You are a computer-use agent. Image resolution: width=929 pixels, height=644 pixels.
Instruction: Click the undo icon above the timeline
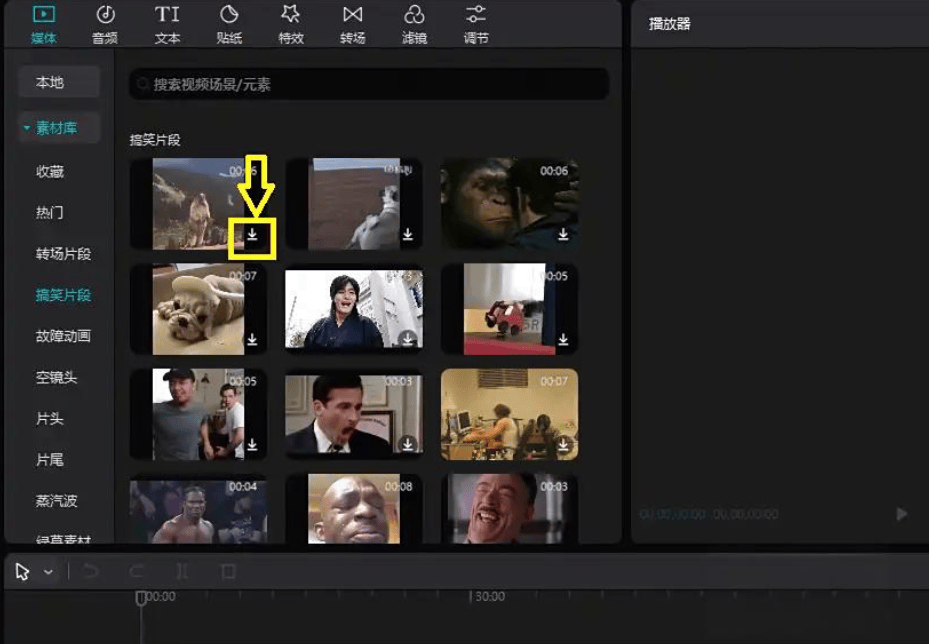89,571
